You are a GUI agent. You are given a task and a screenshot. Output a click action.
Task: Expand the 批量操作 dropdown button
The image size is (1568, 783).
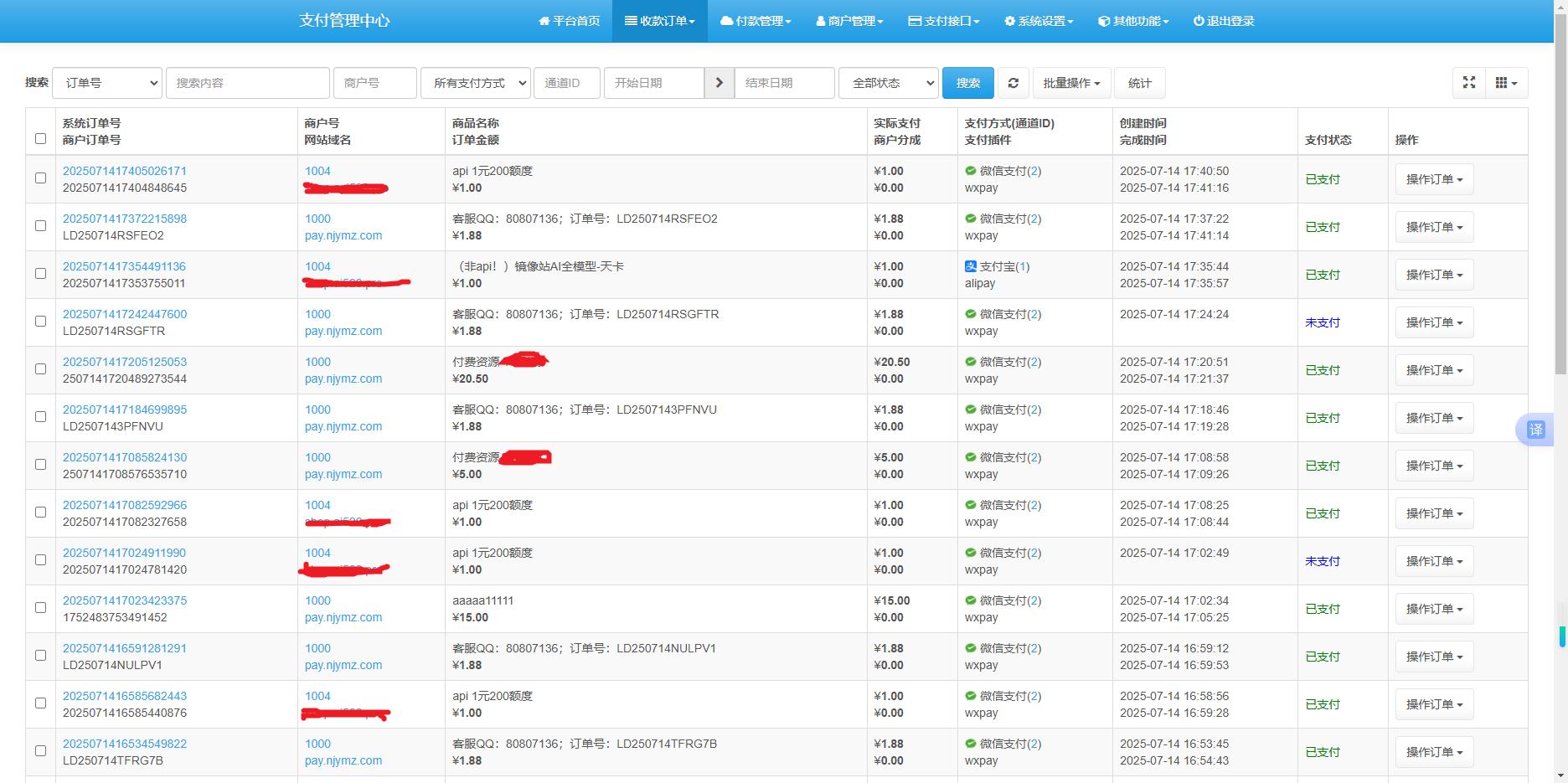pos(1071,83)
